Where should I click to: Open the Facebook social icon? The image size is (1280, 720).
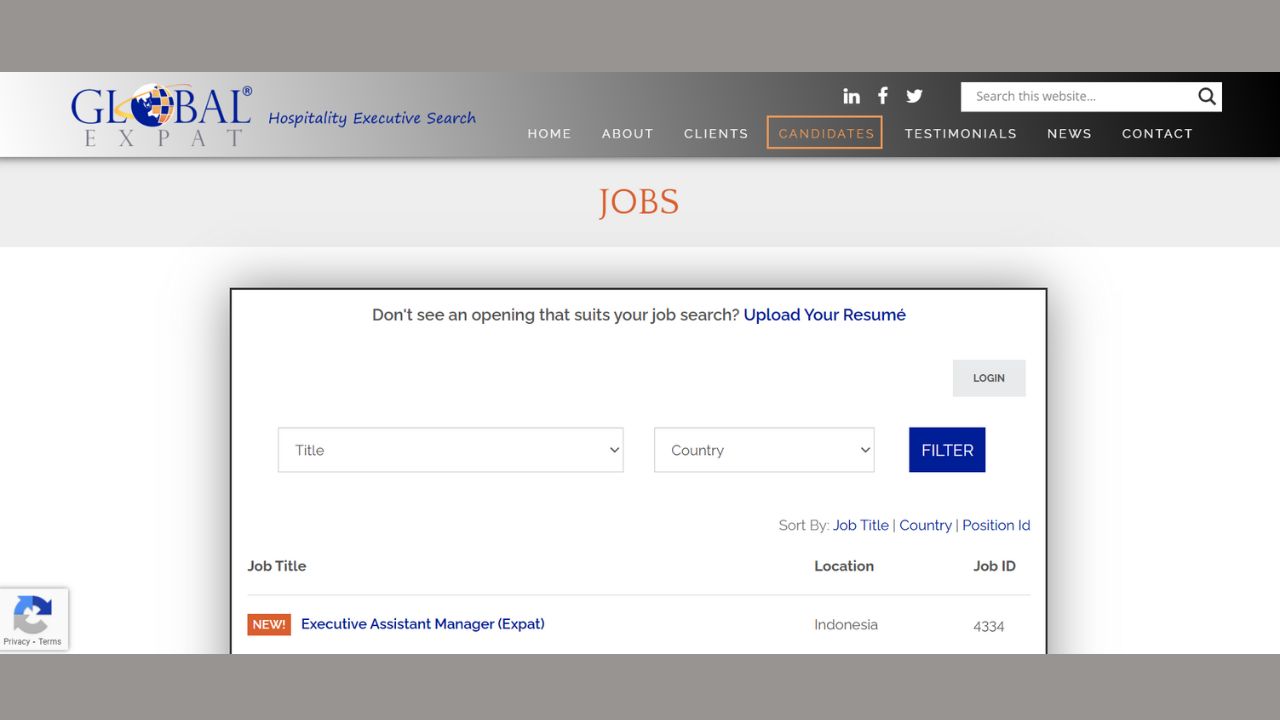tap(883, 95)
